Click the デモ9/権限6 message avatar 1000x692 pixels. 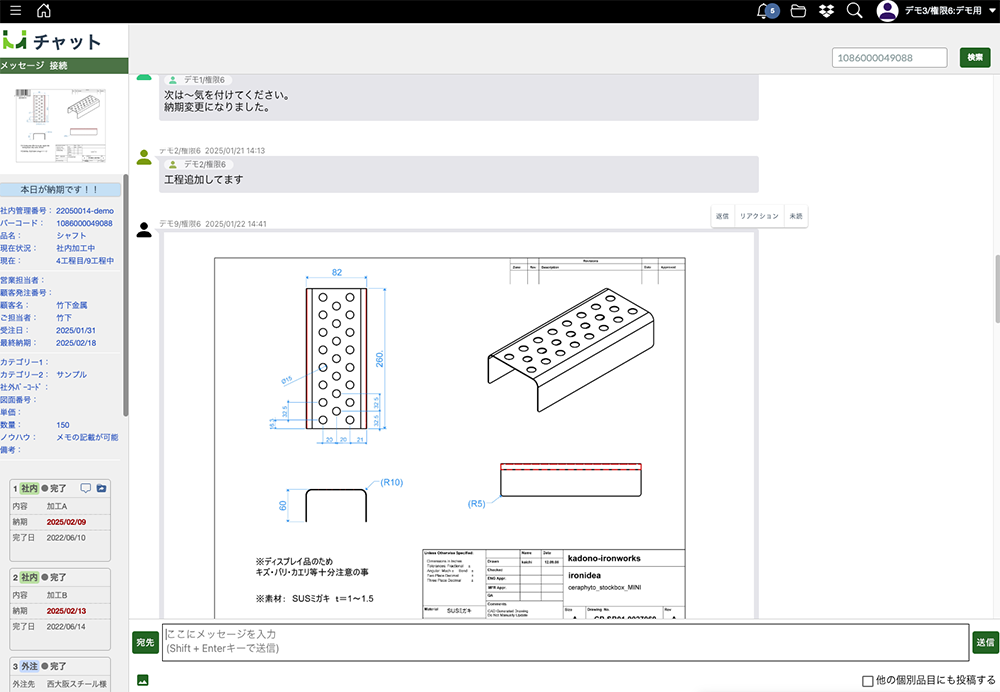(144, 230)
